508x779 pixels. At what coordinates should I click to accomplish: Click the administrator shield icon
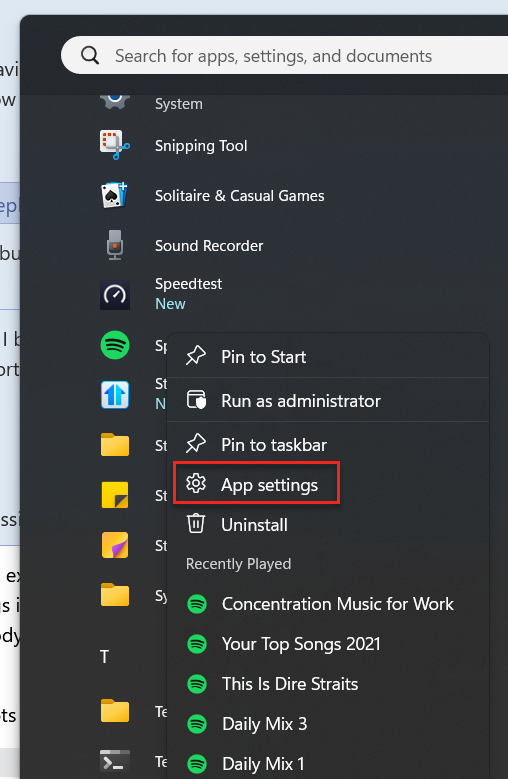coord(196,400)
